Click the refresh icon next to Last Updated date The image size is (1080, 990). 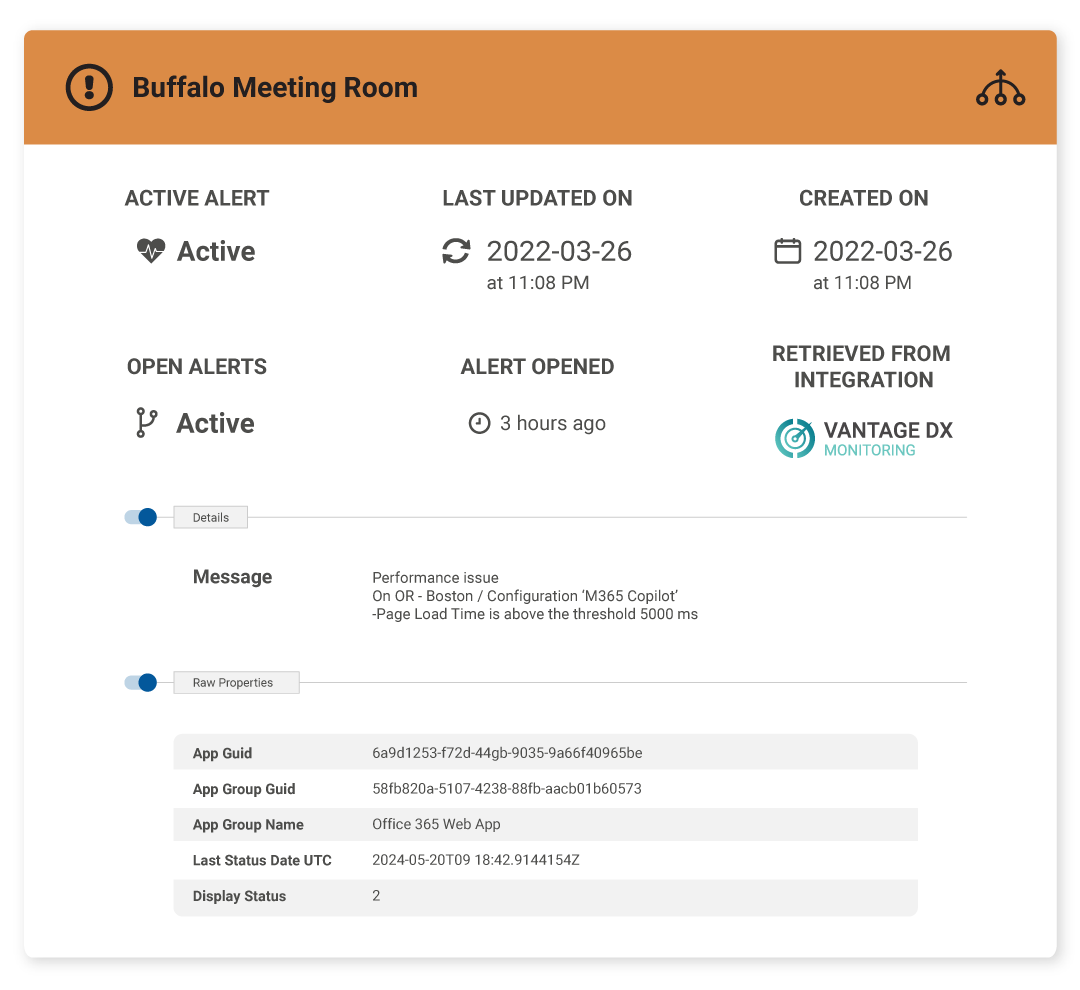pyautogui.click(x=456, y=252)
